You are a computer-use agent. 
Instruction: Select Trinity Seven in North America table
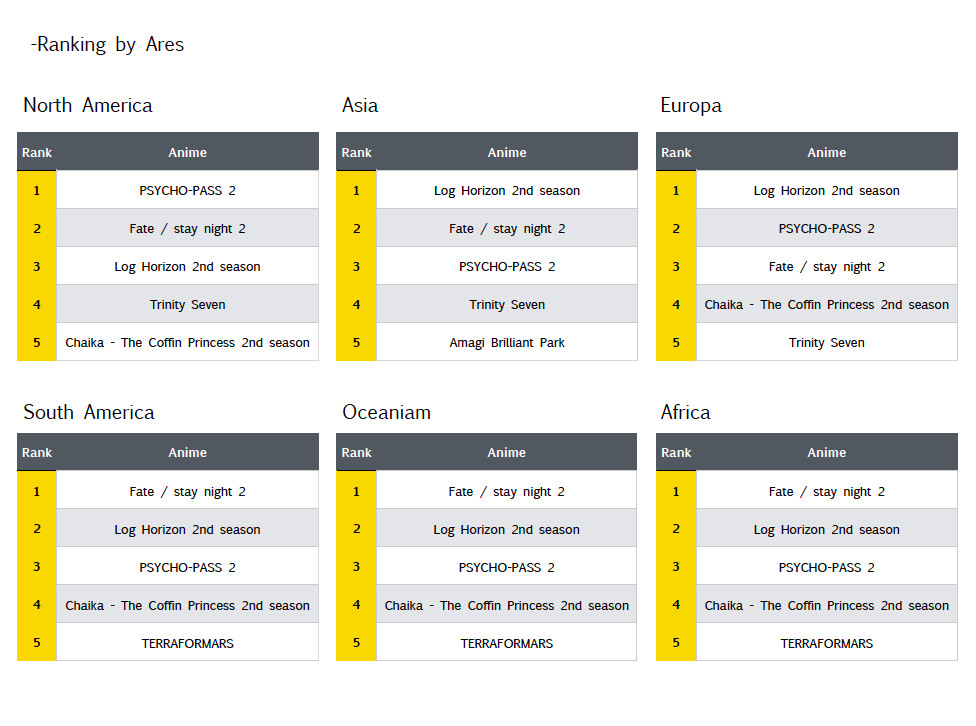click(x=187, y=304)
